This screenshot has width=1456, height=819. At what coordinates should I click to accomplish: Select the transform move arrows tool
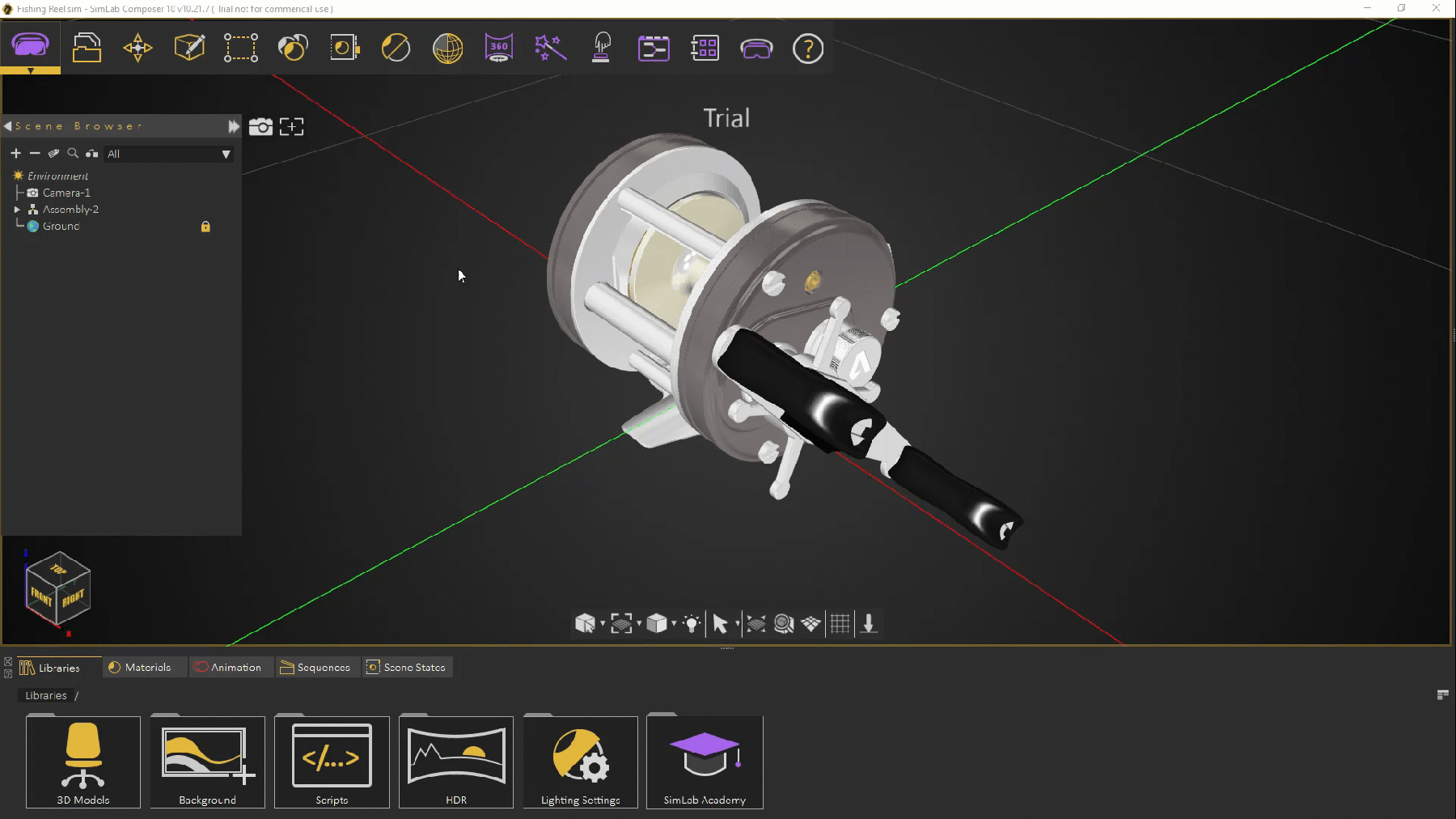click(138, 48)
